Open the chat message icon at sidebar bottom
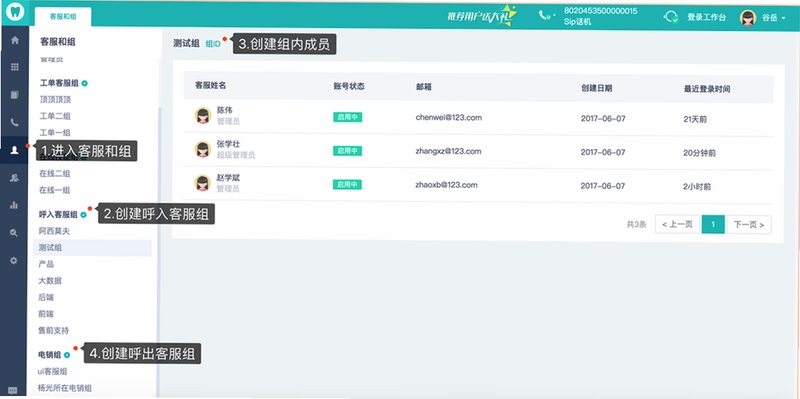The image size is (800, 399). [x=13, y=391]
